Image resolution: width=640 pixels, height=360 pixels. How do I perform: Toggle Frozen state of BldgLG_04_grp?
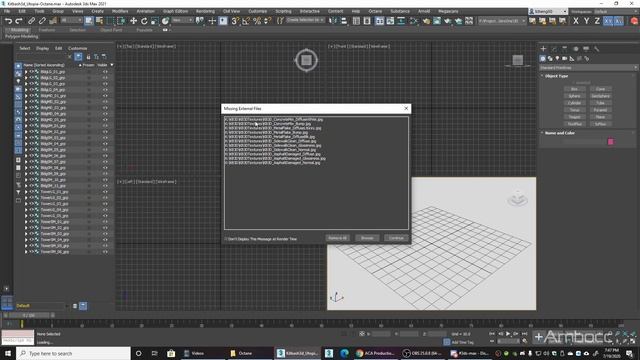(89, 90)
